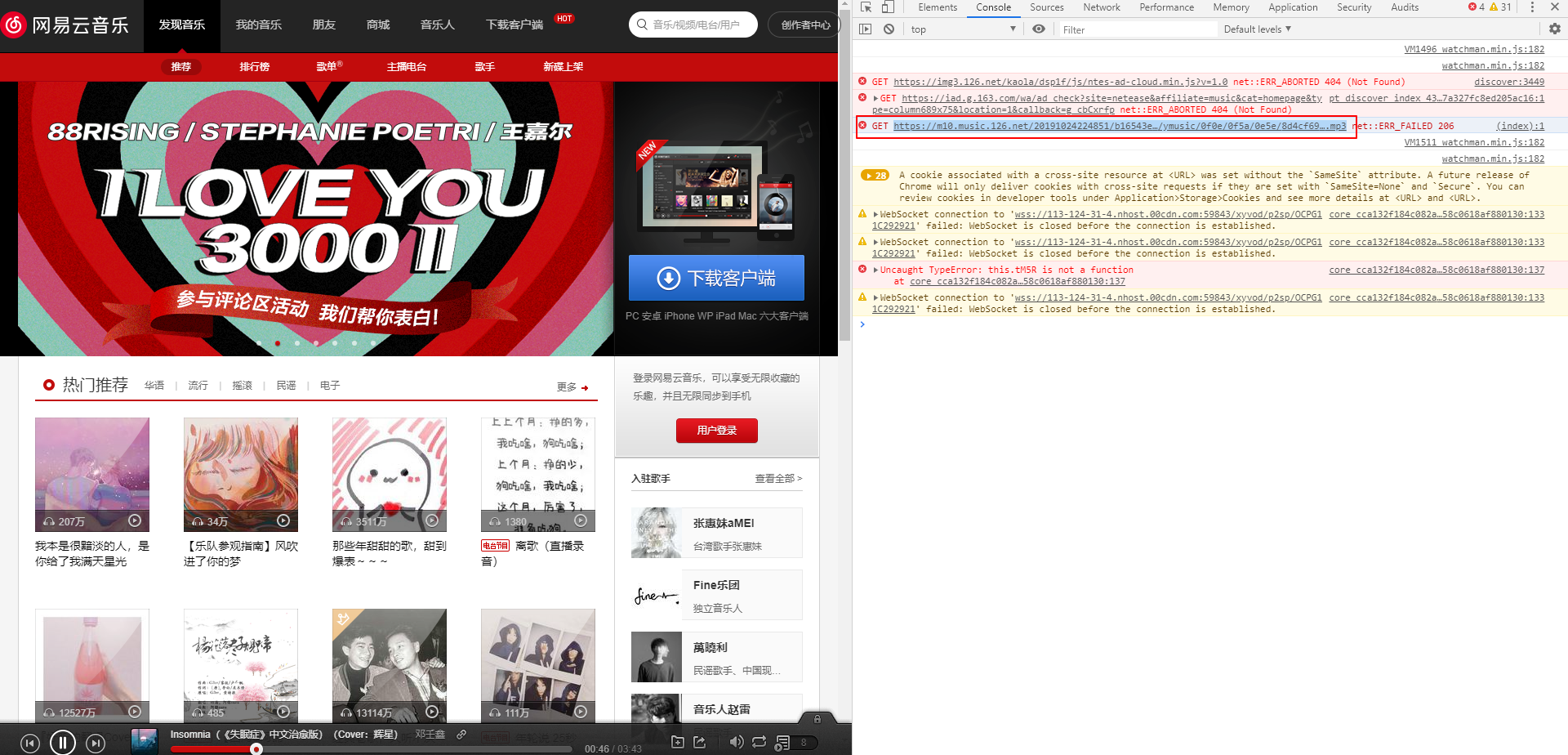Play the playlist card with 111万 plays

[581, 712]
